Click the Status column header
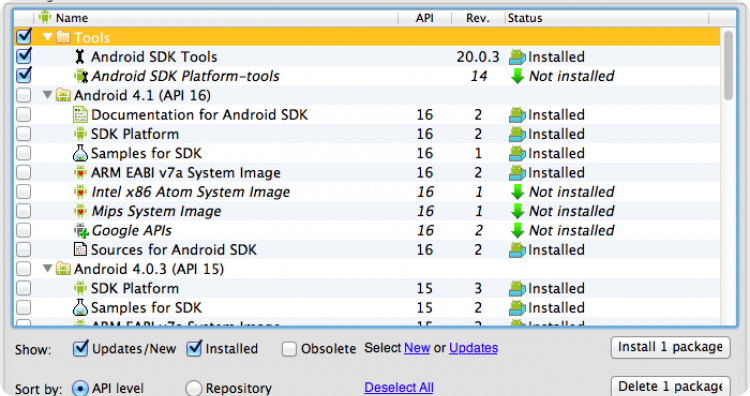 [x=607, y=18]
